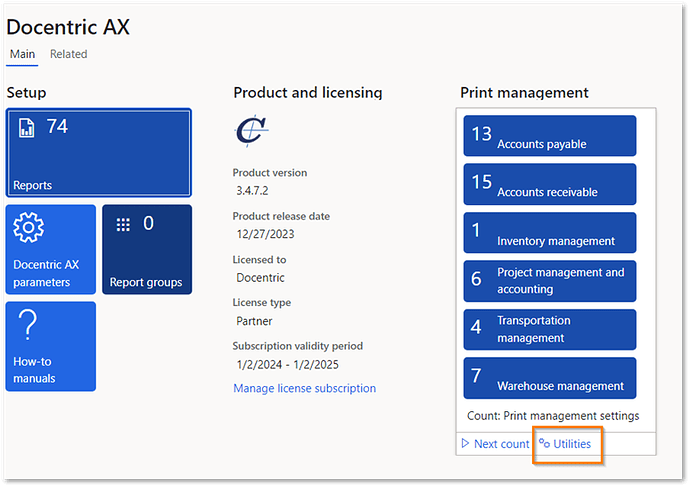Open Accounts receivable print management tile
This screenshot has height=486, width=690.
[x=550, y=184]
